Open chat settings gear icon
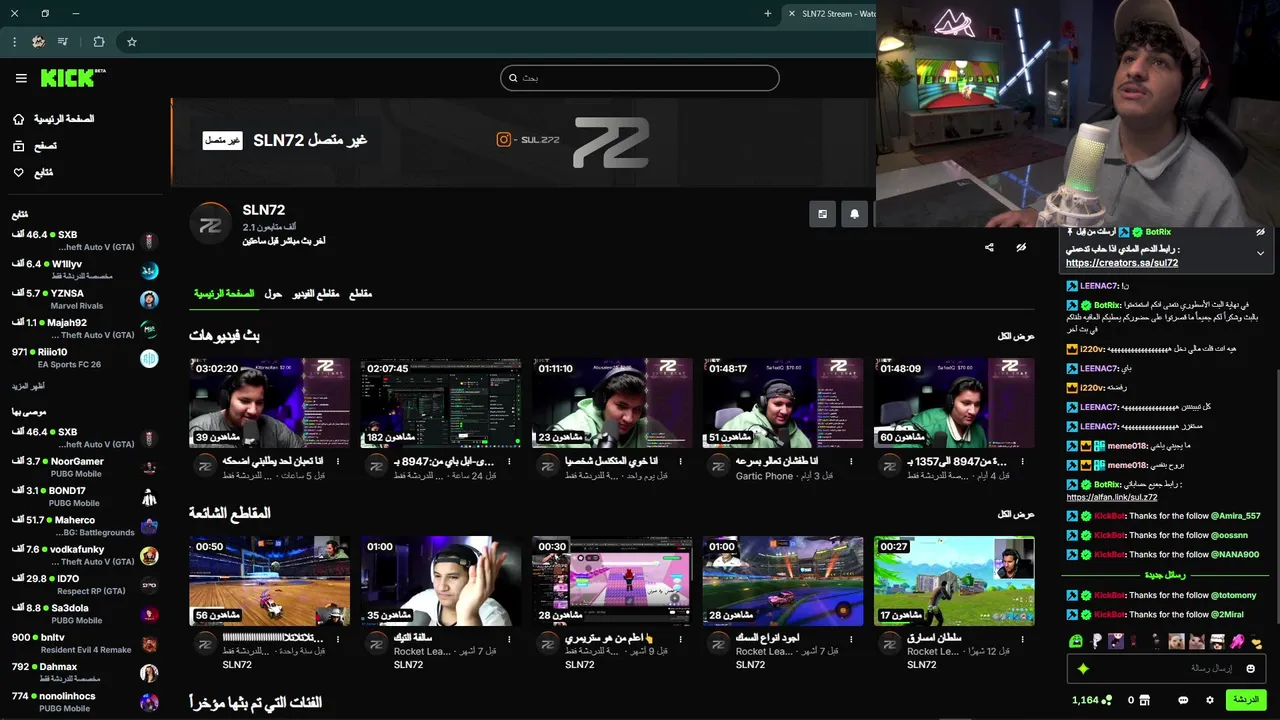The image size is (1280, 720). (x=1210, y=700)
